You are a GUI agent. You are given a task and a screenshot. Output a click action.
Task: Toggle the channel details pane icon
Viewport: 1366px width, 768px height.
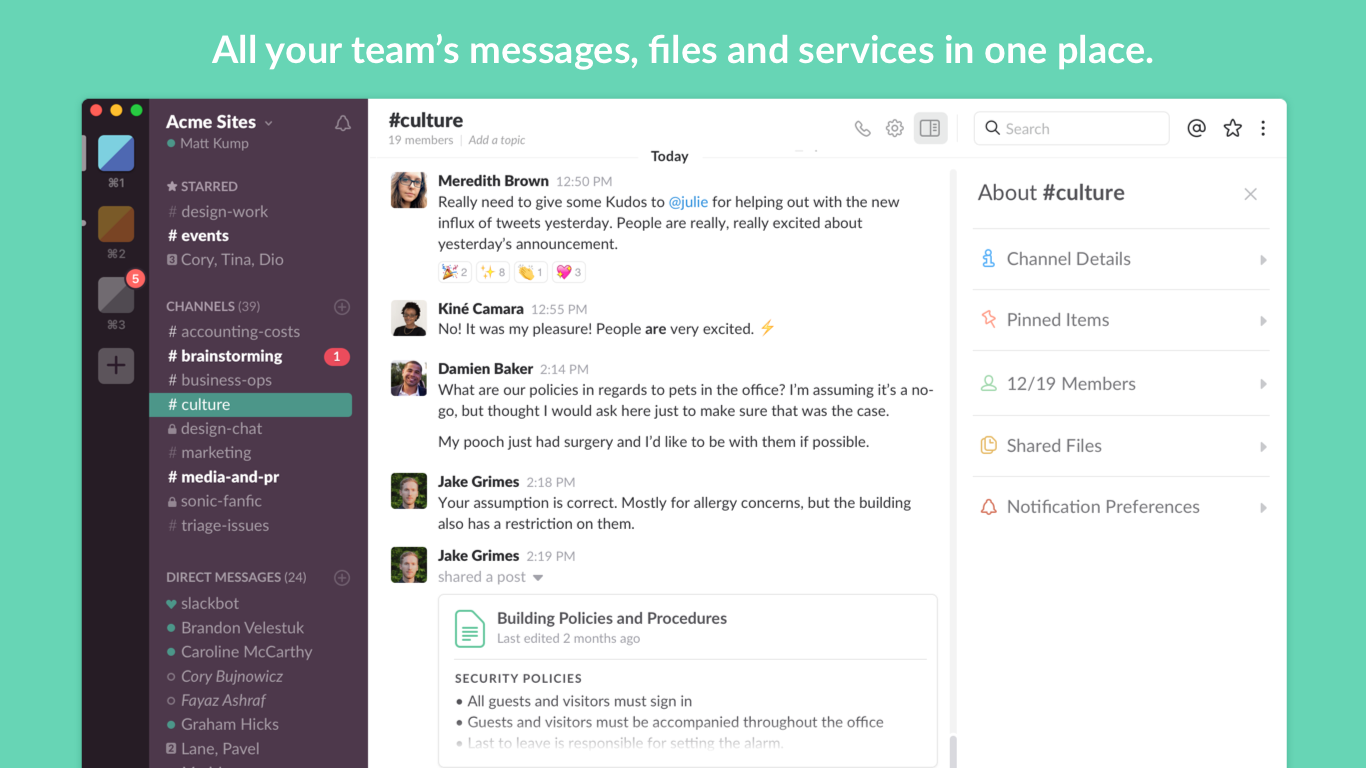point(930,128)
